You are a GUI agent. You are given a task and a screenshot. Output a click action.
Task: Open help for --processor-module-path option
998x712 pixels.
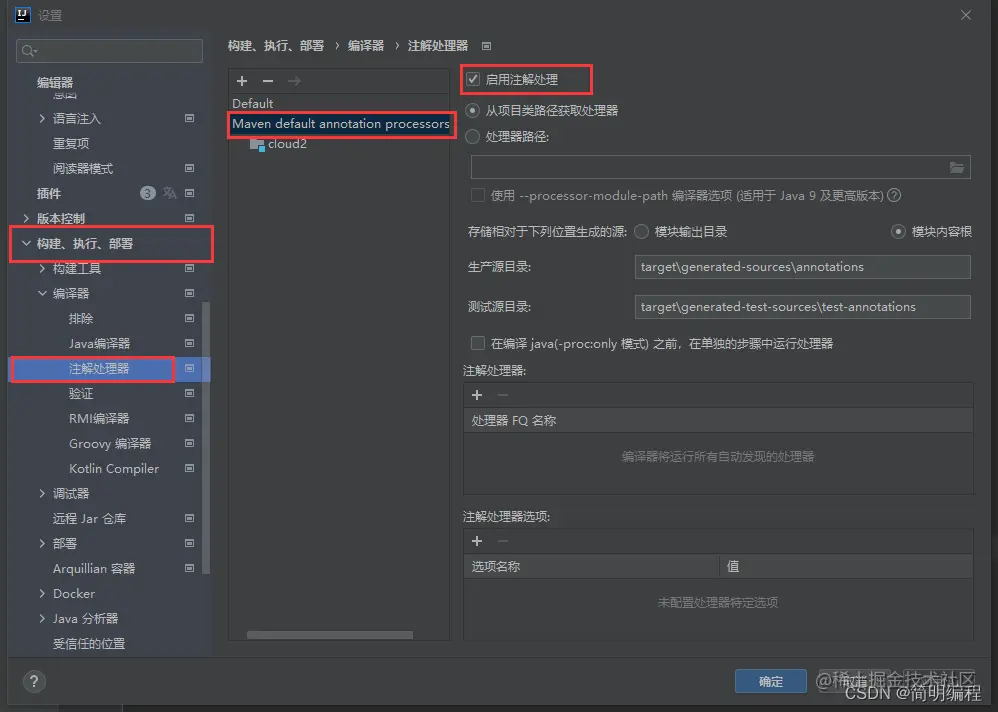pos(896,195)
